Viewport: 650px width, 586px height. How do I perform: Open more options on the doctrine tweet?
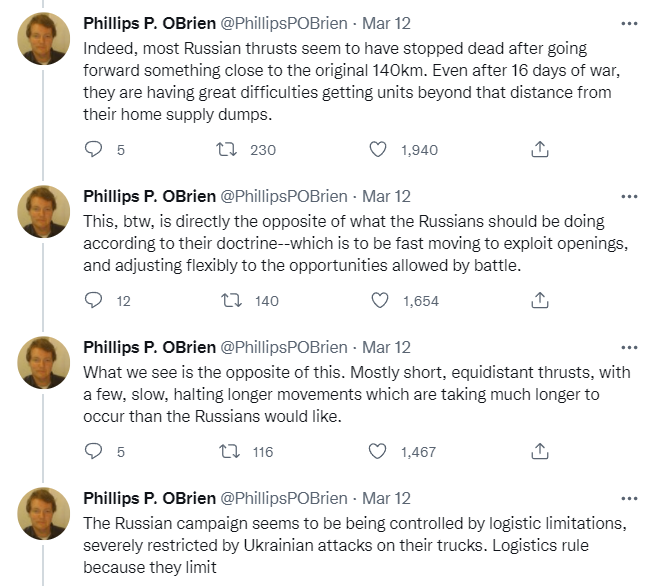click(x=628, y=196)
